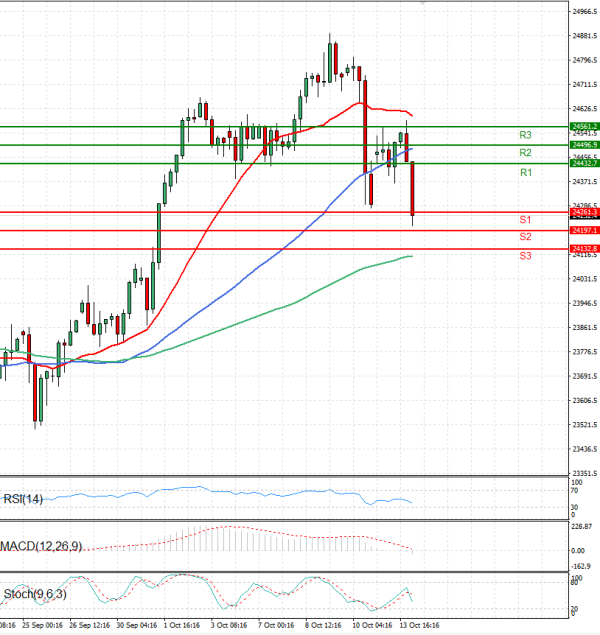
Task: Click the 24432.7 green price tag
Action: coord(584,163)
